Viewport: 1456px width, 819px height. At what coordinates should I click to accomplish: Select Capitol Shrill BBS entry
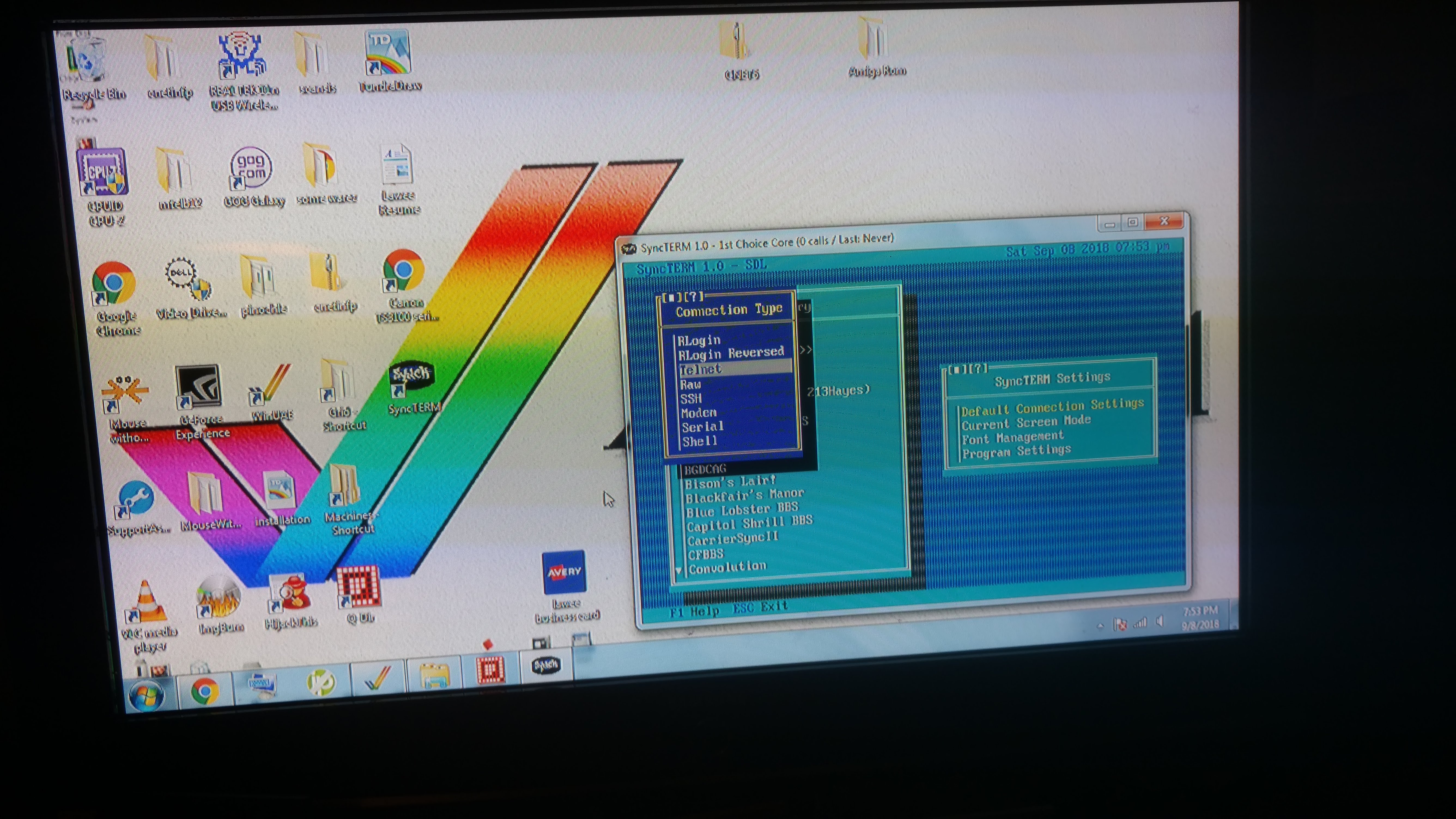[749, 523]
